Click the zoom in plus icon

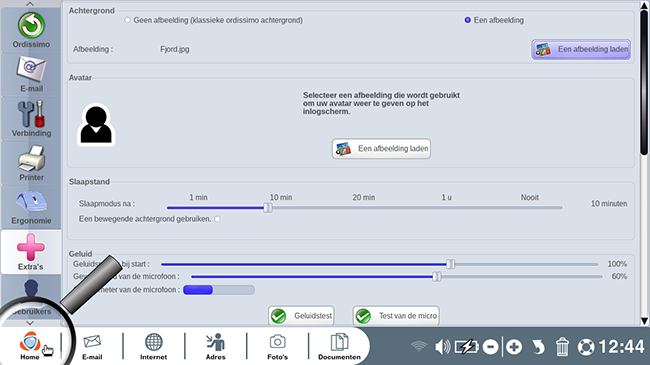pyautogui.click(x=514, y=346)
